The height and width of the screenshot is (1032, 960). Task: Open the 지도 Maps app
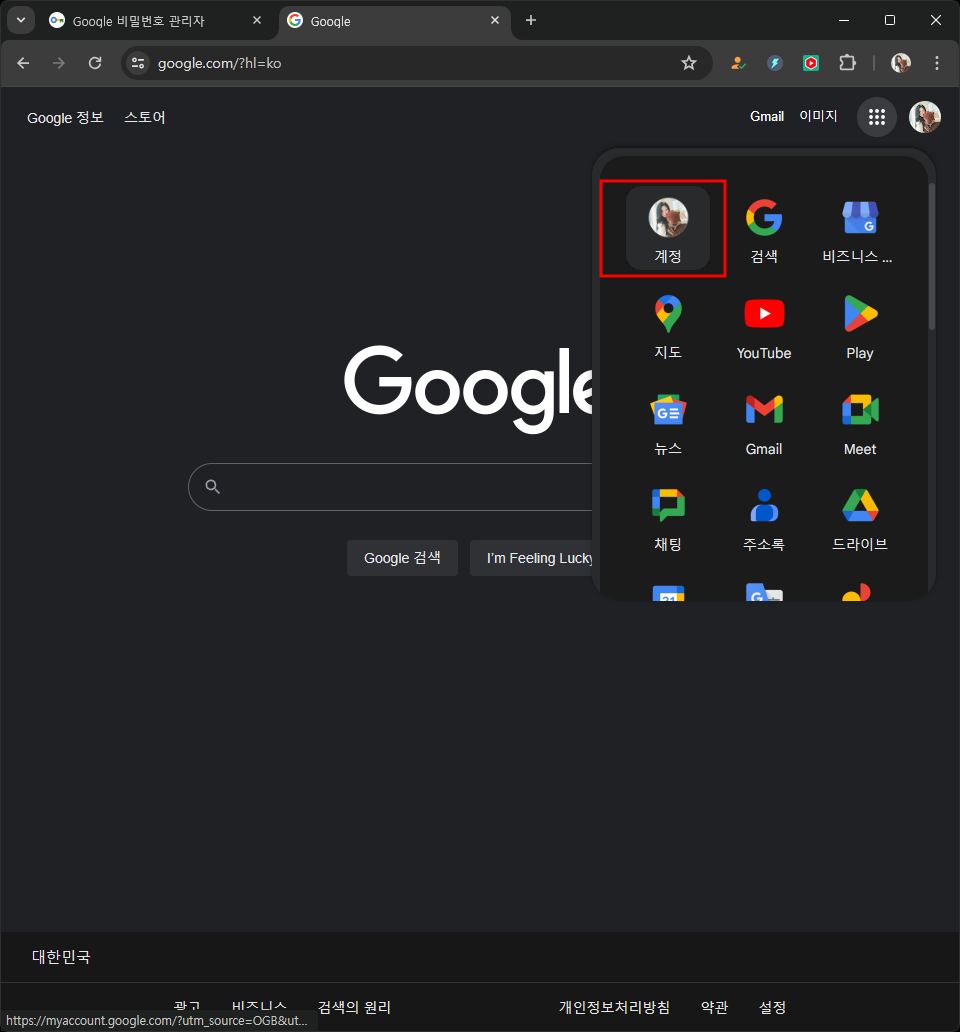coord(668,325)
